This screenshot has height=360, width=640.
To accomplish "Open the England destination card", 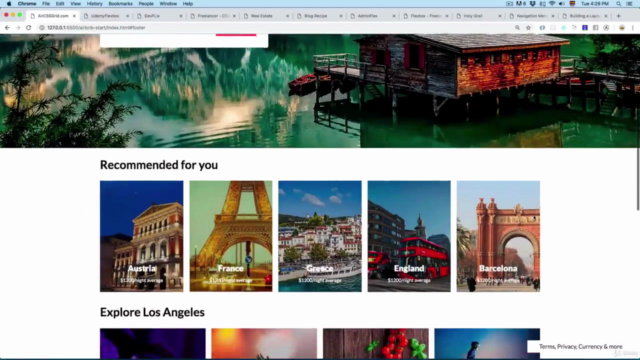I will click(x=409, y=236).
